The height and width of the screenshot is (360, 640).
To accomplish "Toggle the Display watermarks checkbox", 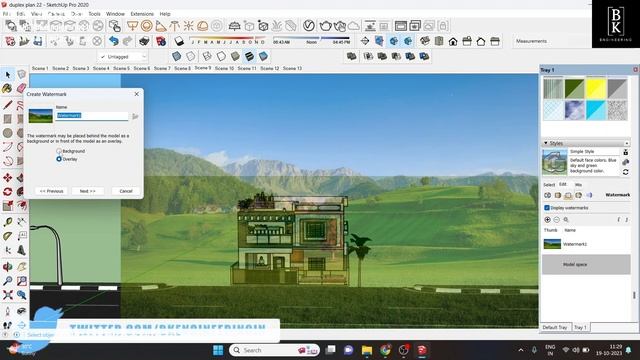I will [547, 208].
